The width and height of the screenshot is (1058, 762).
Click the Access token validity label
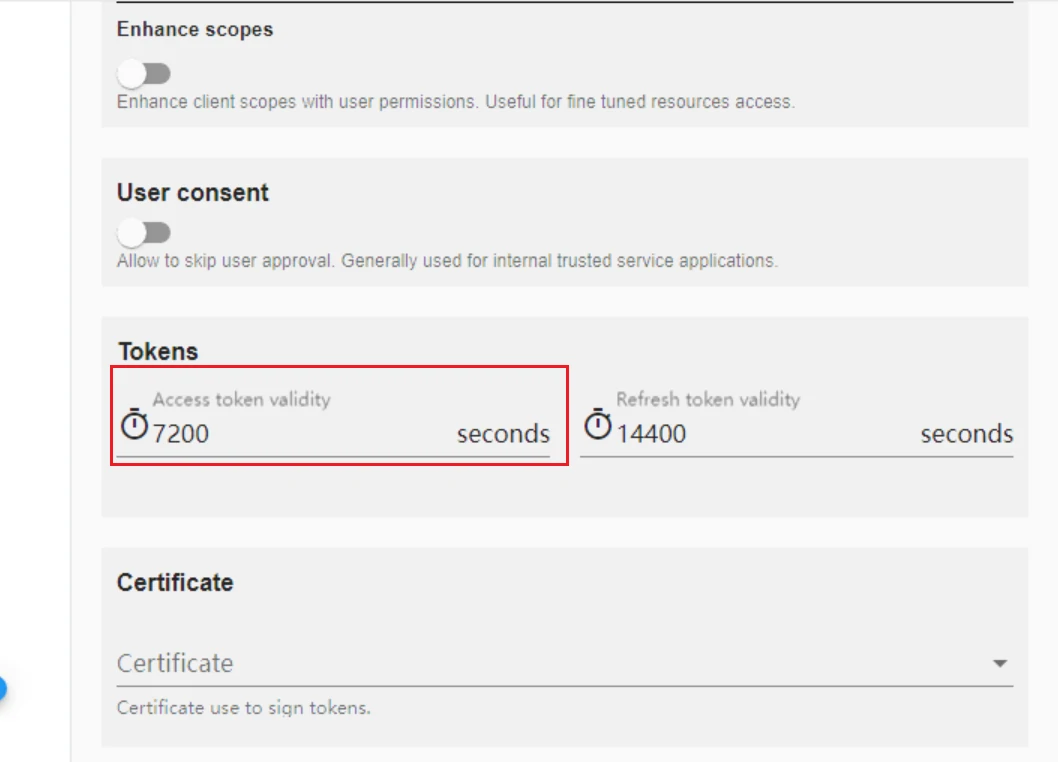coord(242,400)
